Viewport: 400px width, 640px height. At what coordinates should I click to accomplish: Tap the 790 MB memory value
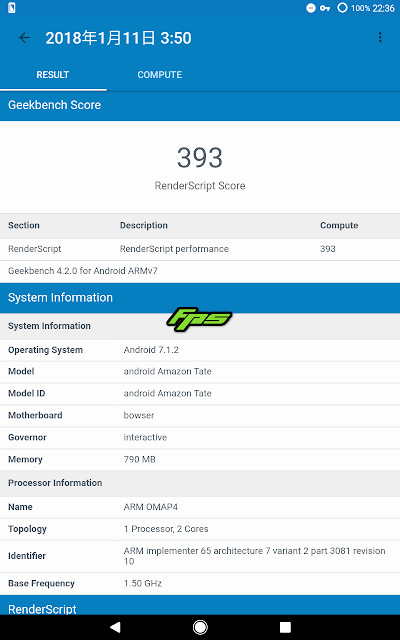point(140,460)
